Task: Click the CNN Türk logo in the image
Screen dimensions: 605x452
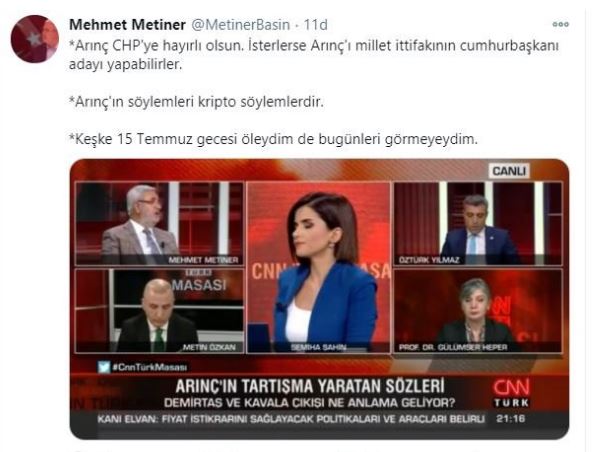Action: [512, 393]
